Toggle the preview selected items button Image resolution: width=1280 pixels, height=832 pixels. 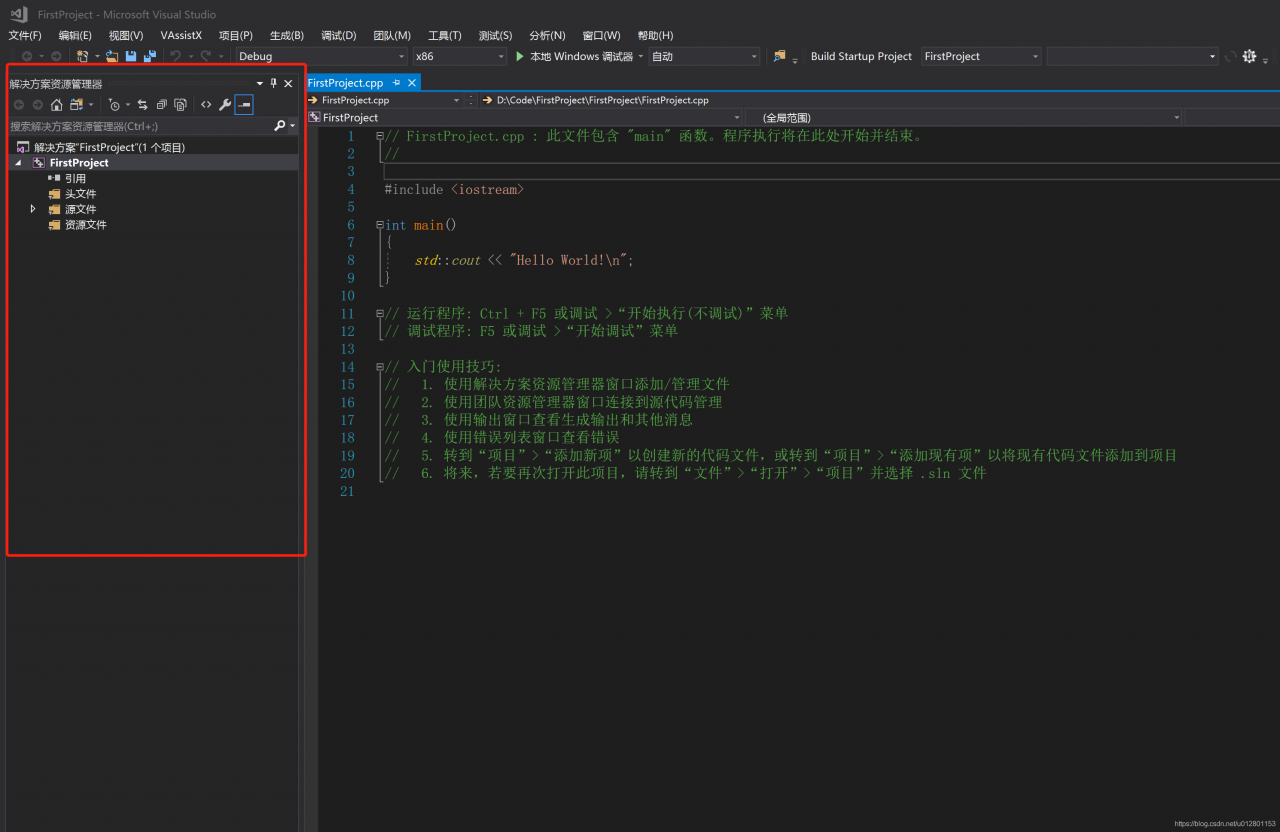pyautogui.click(x=244, y=105)
